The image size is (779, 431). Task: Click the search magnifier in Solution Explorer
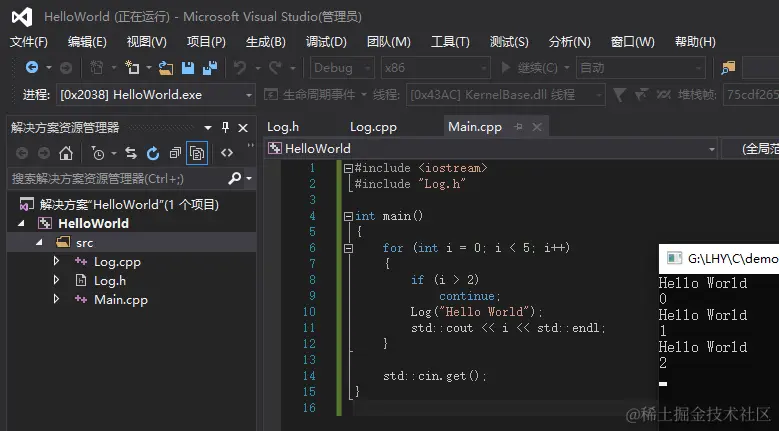[x=234, y=178]
